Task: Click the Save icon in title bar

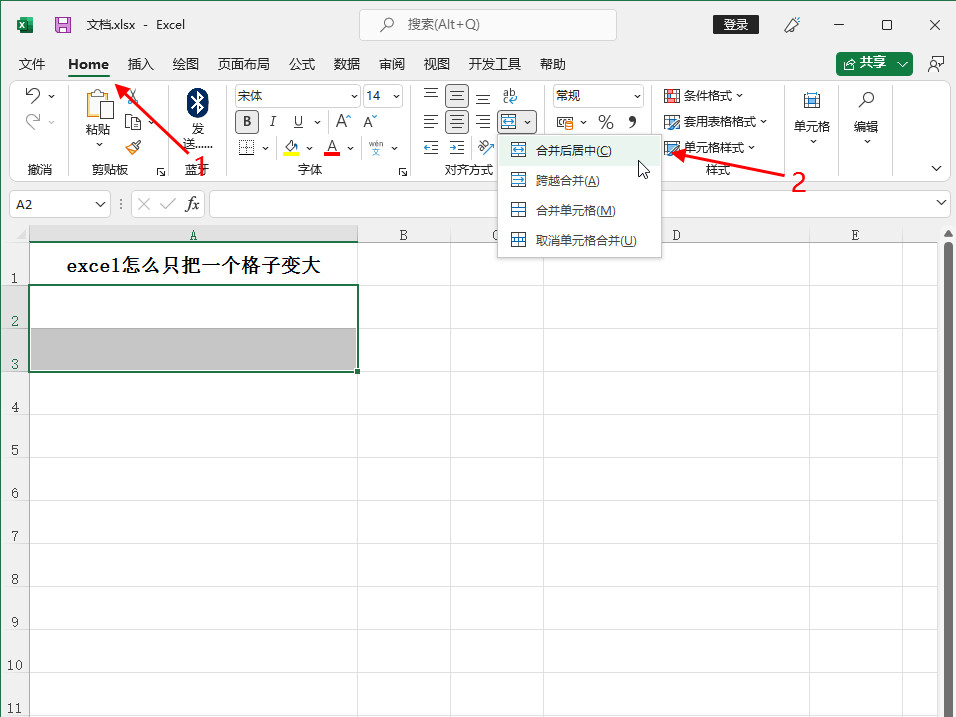Action: [63, 24]
